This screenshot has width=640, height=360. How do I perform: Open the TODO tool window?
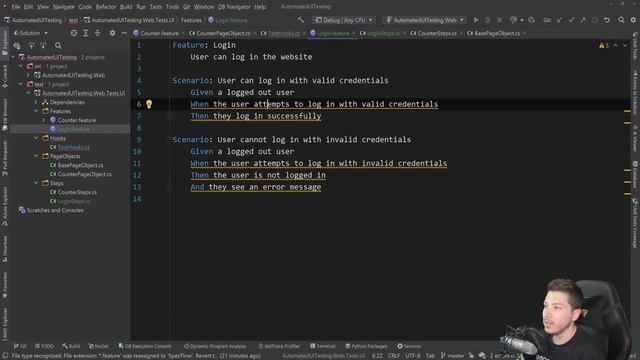click(44, 346)
